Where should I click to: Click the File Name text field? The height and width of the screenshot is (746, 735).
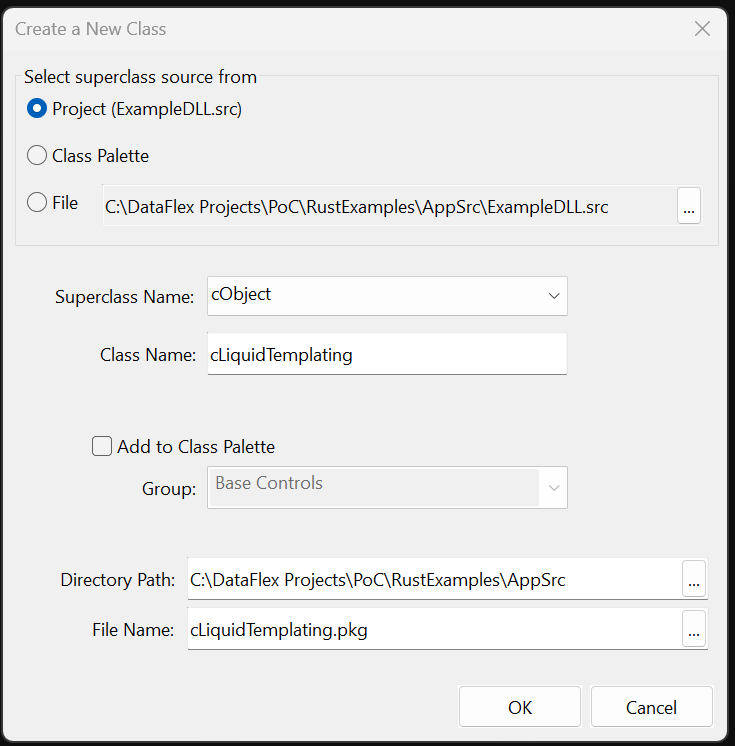pyautogui.click(x=434, y=629)
